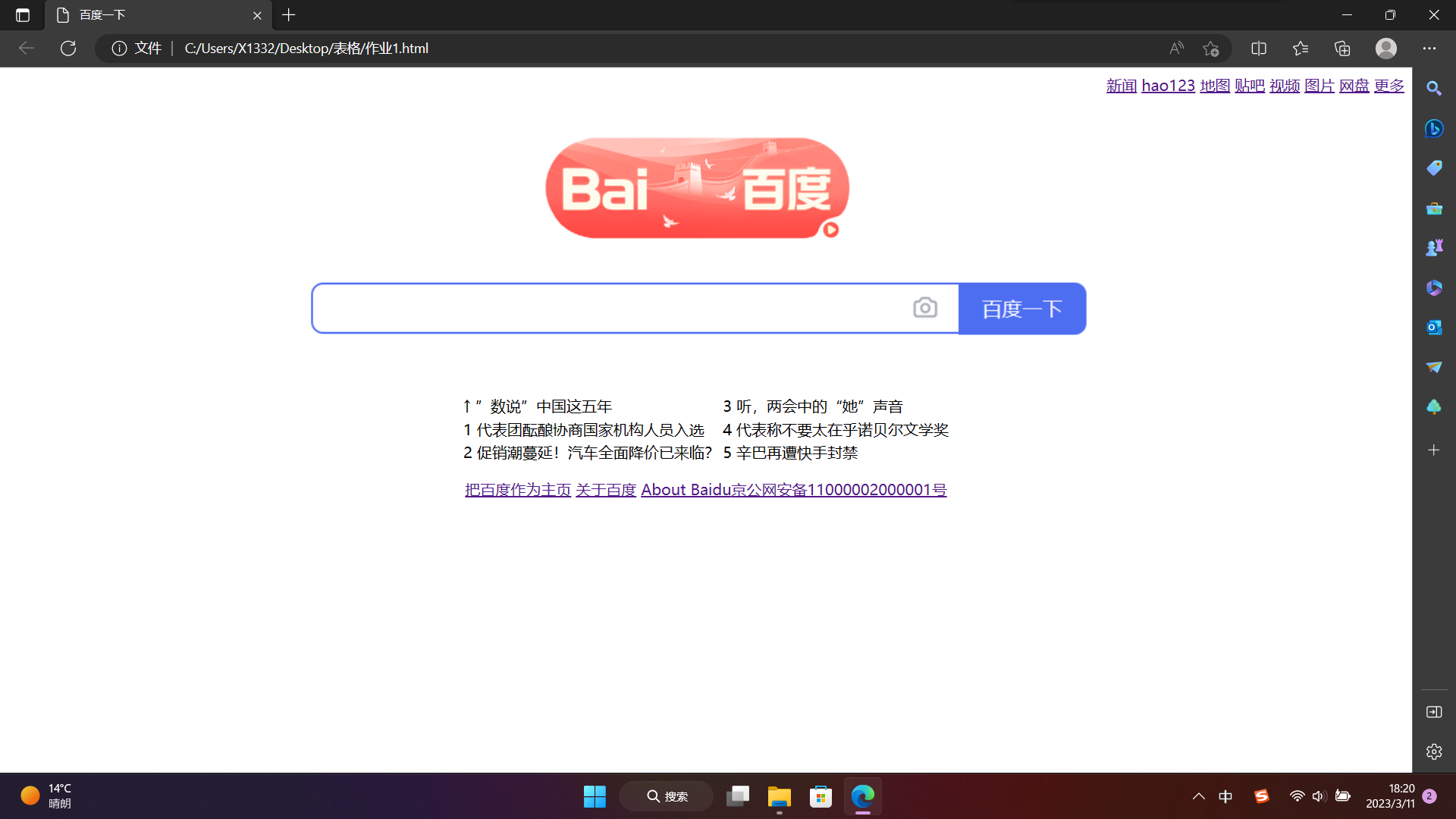Open the weather widget 14°C 晴朗
The width and height of the screenshot is (1456, 819).
47,796
